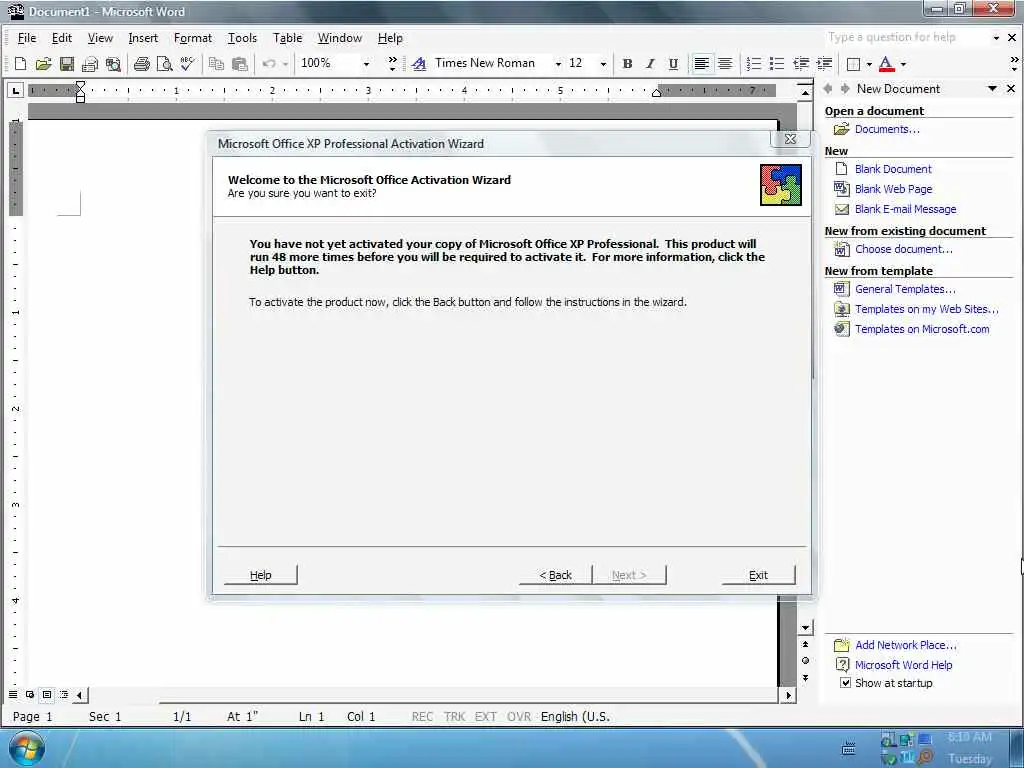The image size is (1024, 768).
Task: Open the Format menu
Action: (x=193, y=38)
